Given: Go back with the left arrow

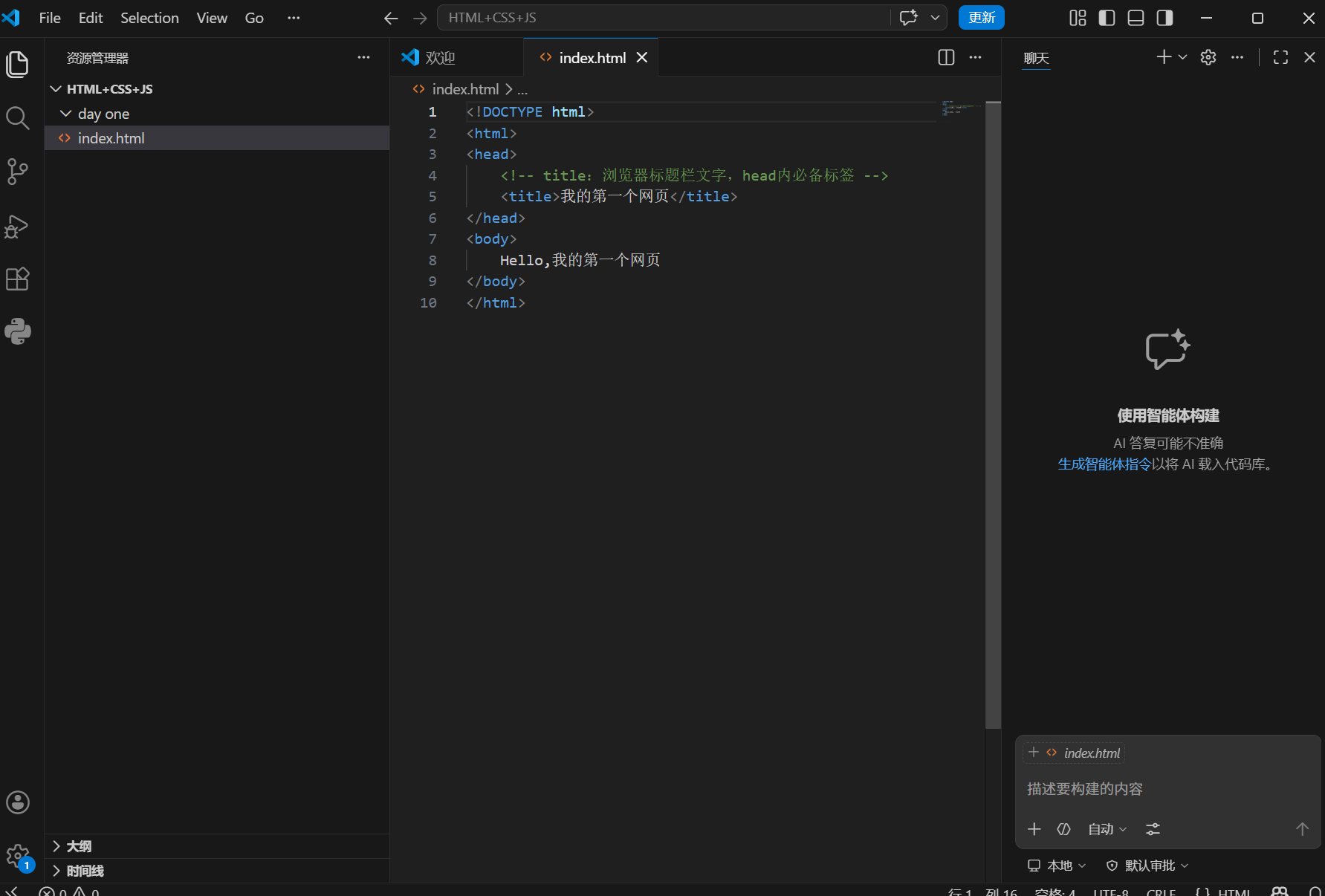Looking at the screenshot, I should point(391,18).
